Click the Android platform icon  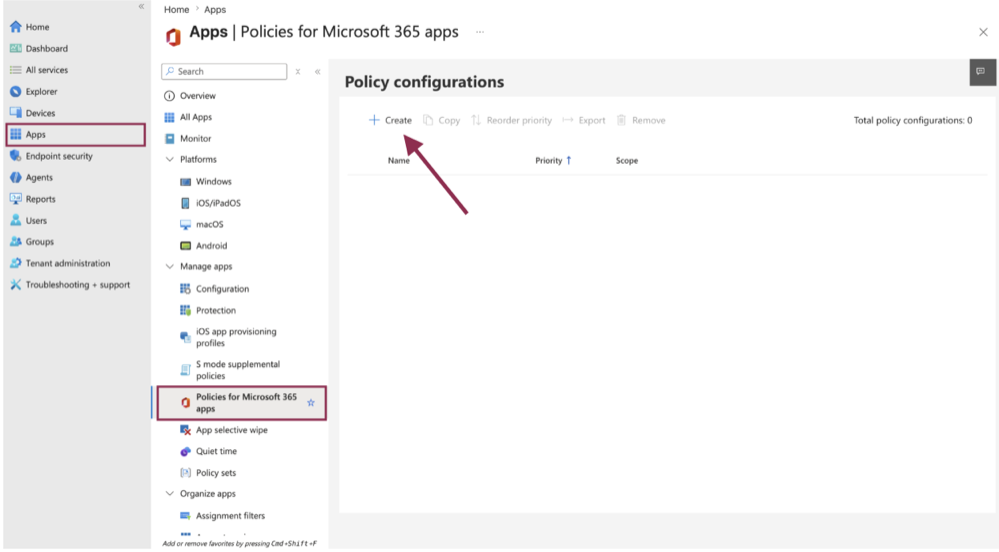185,245
